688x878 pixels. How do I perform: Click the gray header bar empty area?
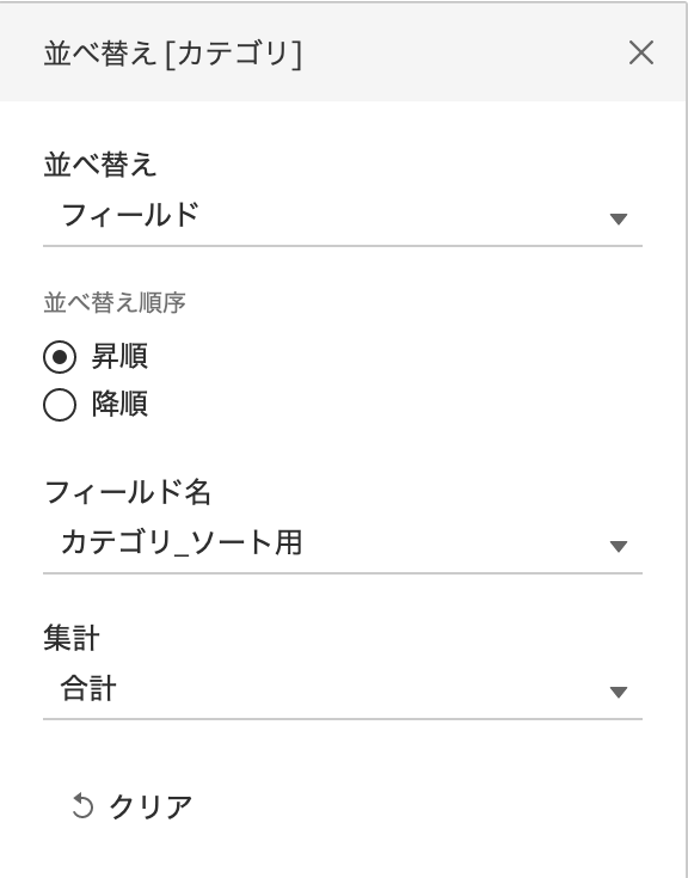coord(450,54)
